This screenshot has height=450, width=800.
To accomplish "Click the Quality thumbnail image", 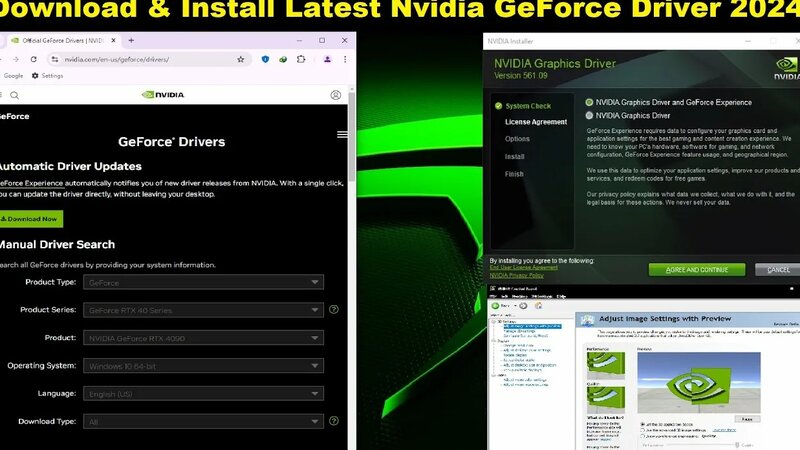I will (x=606, y=399).
